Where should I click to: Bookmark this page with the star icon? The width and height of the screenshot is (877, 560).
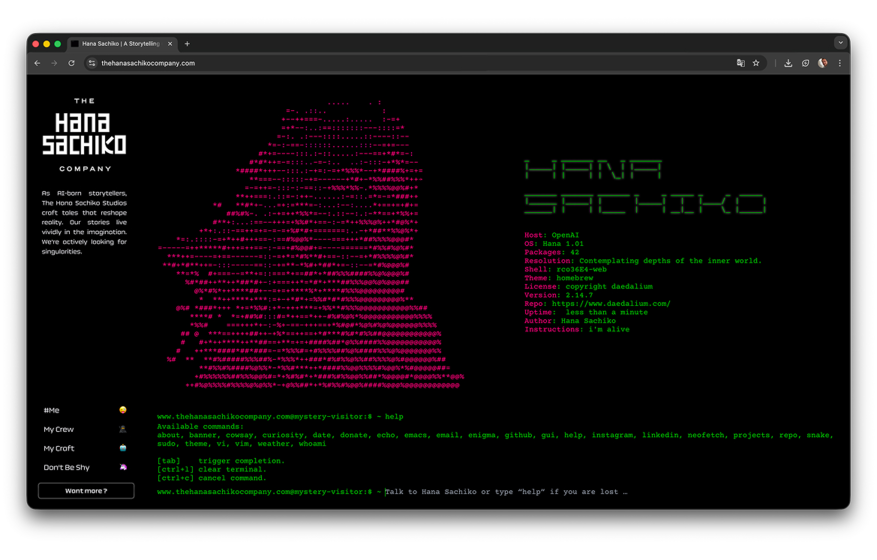[756, 63]
